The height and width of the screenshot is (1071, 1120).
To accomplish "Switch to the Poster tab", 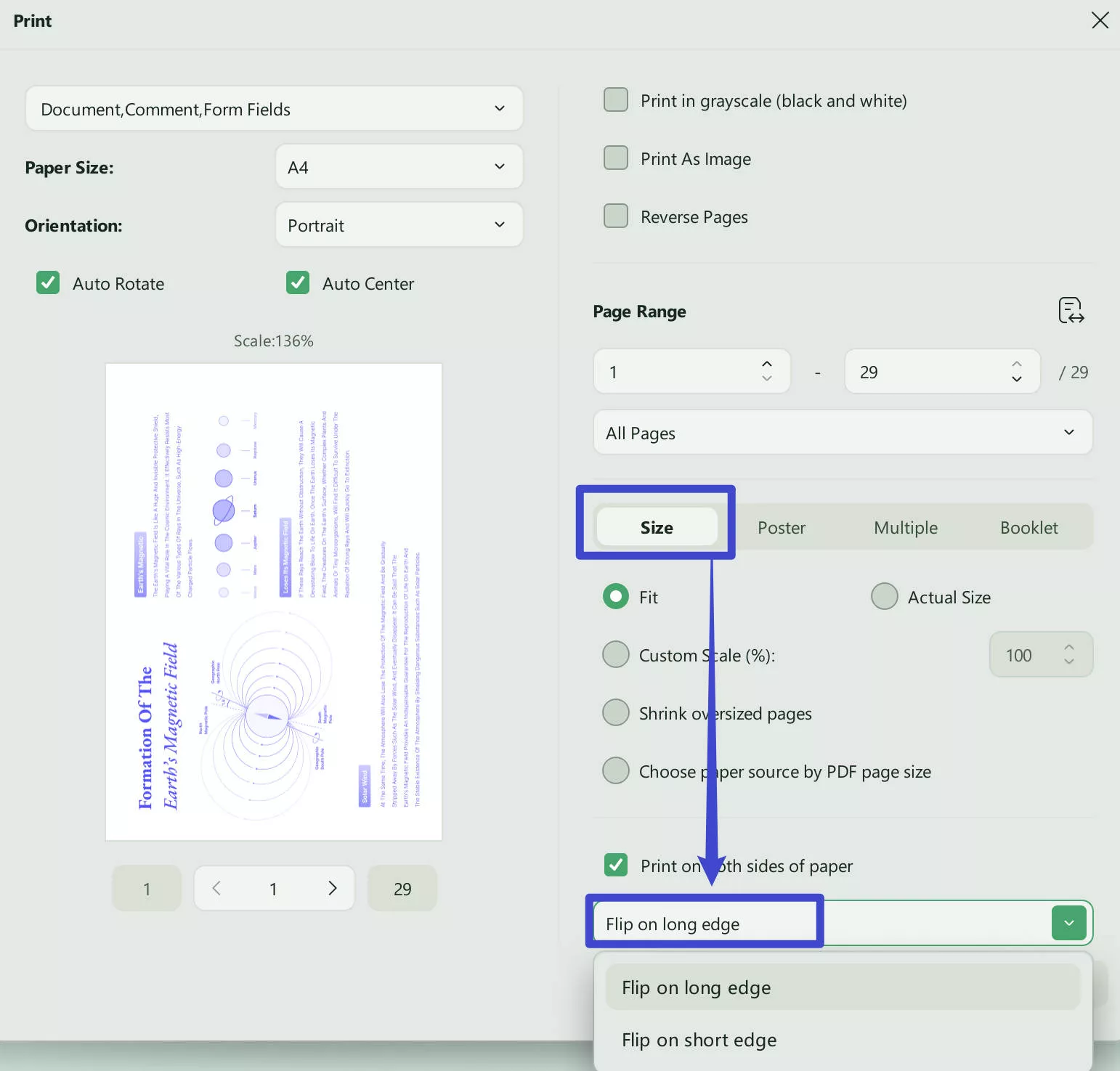I will coord(782,528).
